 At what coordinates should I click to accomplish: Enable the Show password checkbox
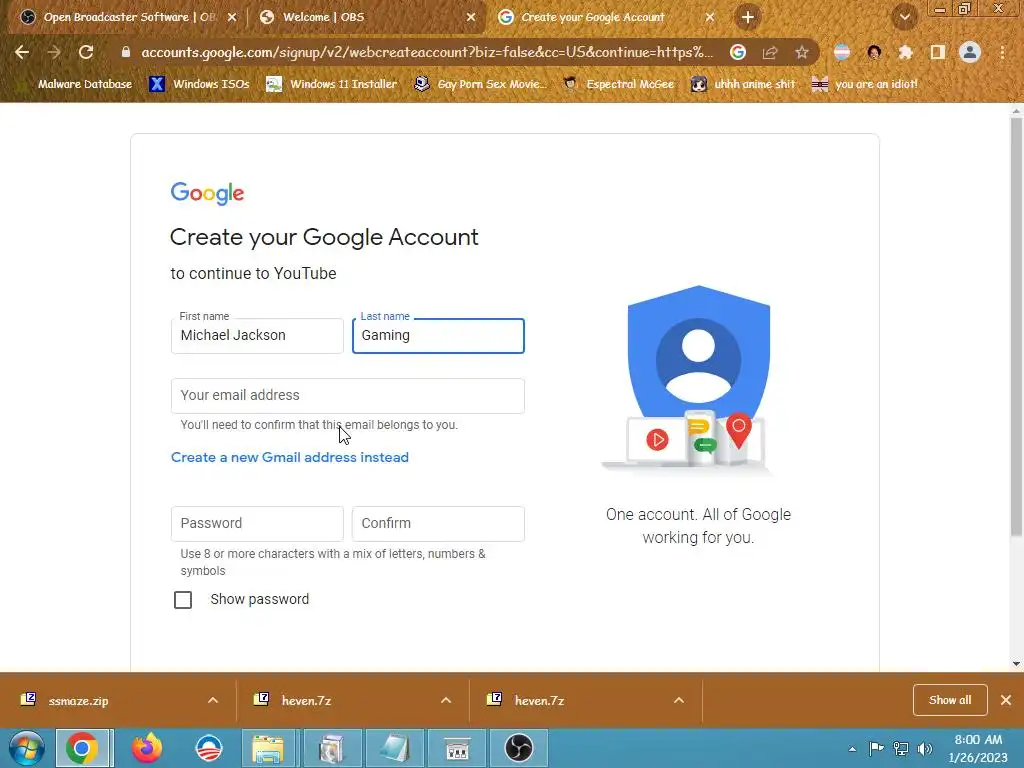(183, 600)
